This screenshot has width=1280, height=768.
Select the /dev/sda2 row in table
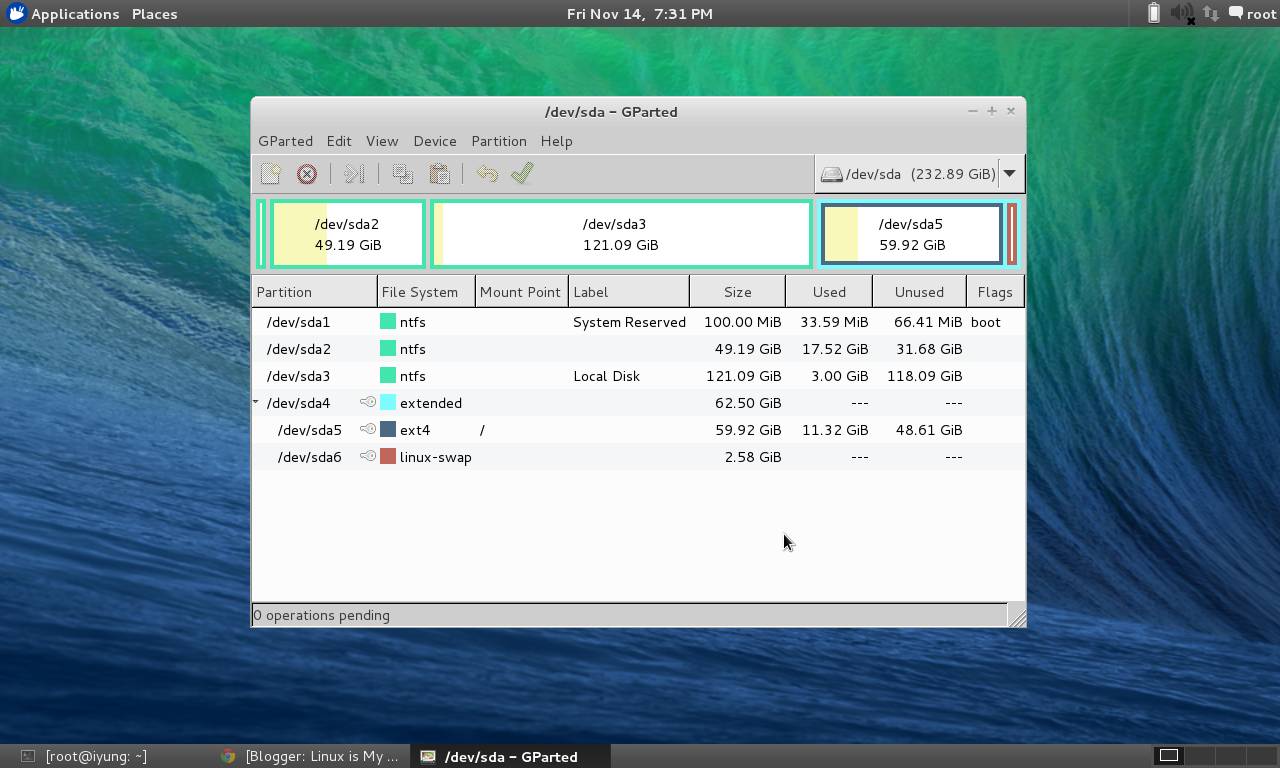[638, 349]
